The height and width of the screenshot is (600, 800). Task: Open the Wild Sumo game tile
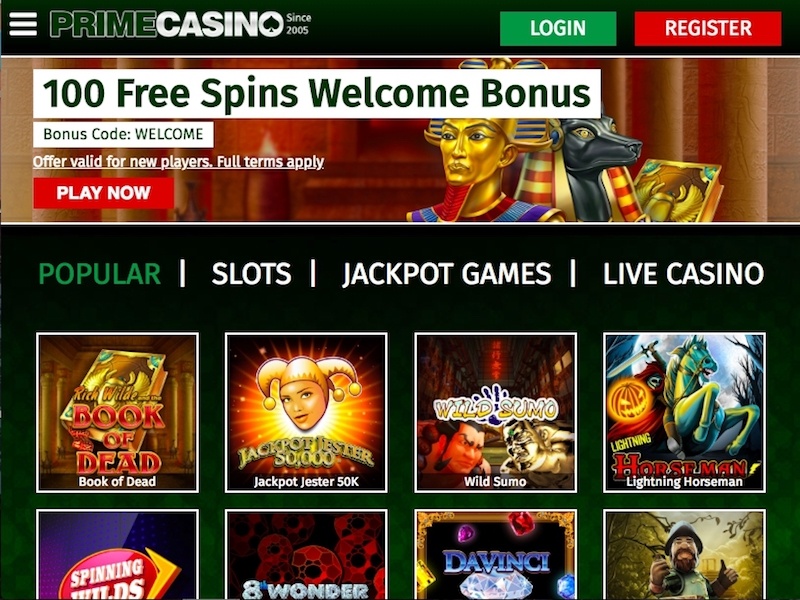pos(495,413)
